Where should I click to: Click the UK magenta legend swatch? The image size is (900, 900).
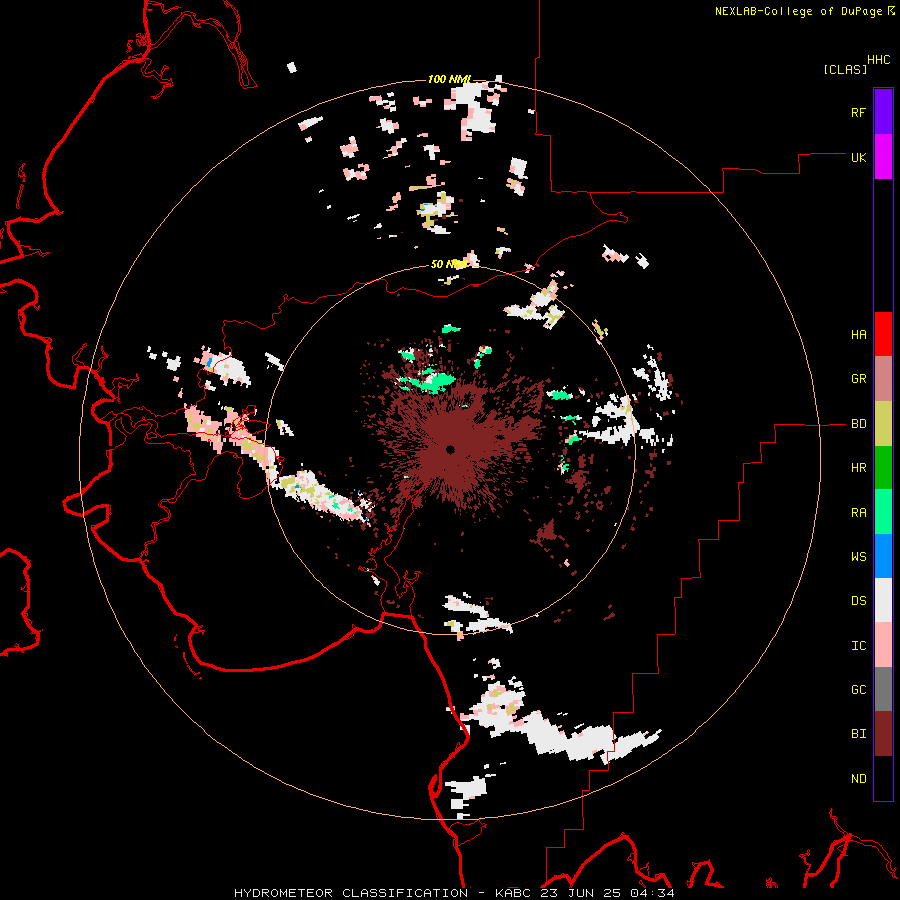tap(883, 157)
